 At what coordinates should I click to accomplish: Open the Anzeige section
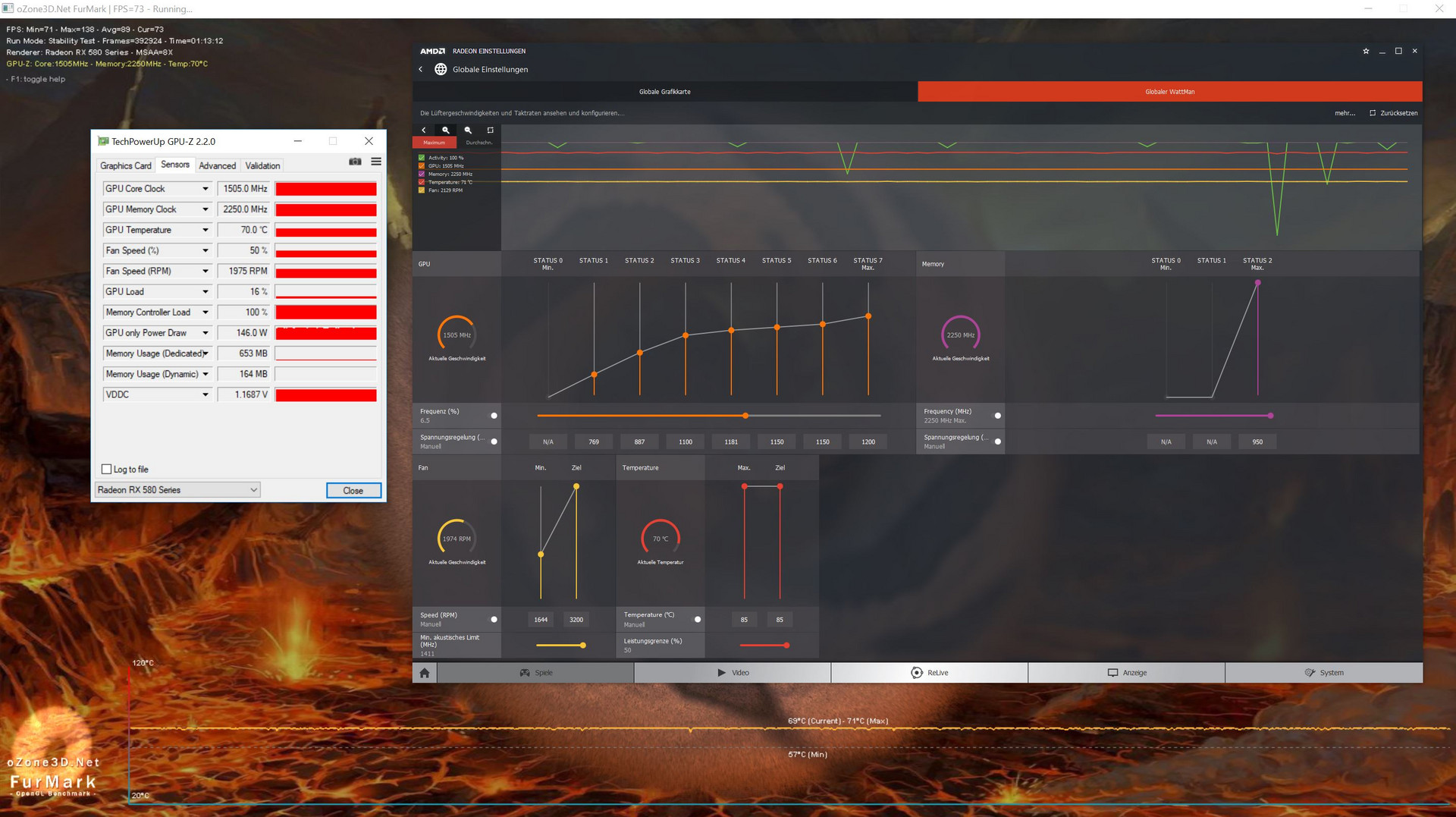tap(1127, 673)
